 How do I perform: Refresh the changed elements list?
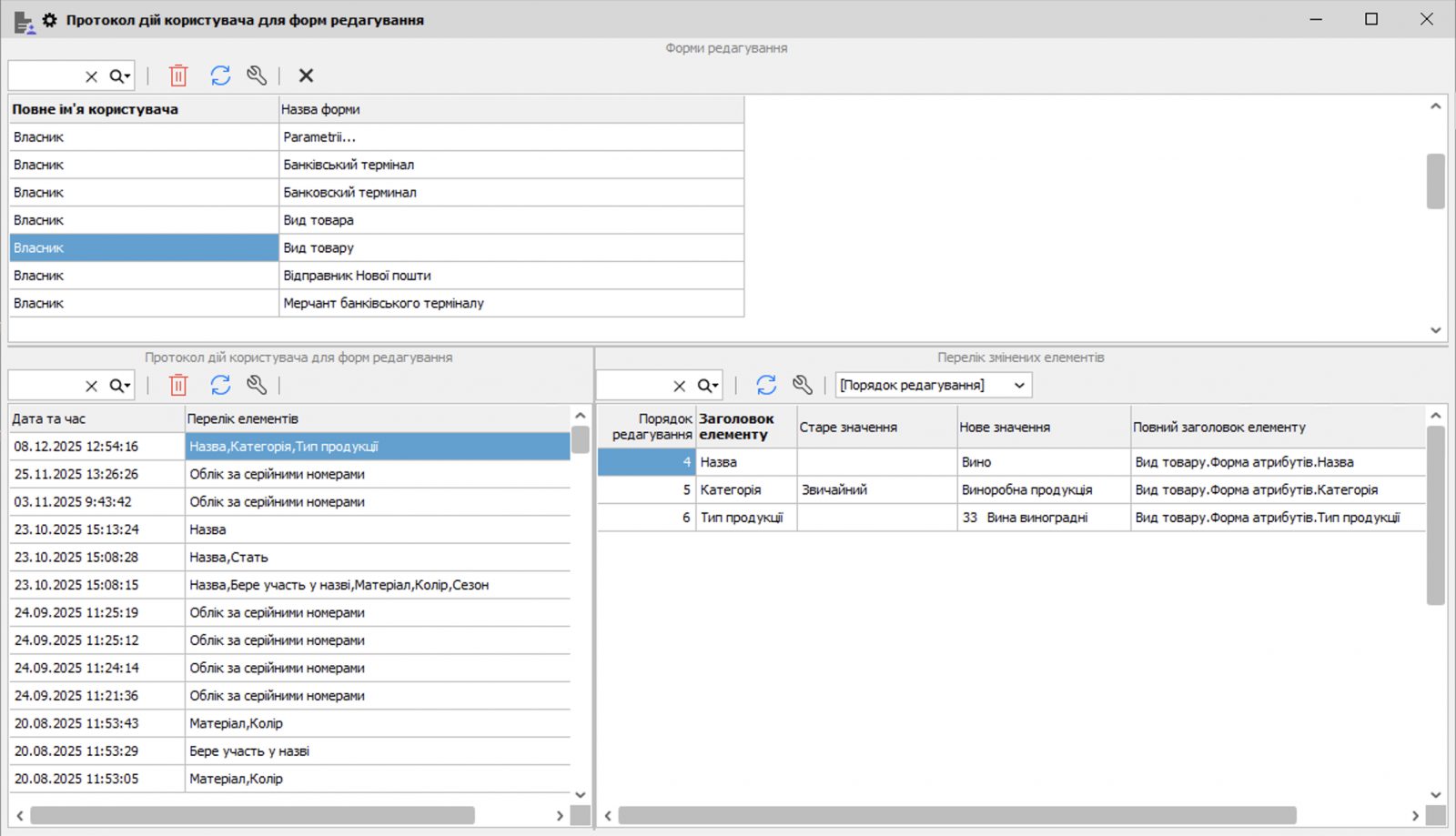coord(766,385)
